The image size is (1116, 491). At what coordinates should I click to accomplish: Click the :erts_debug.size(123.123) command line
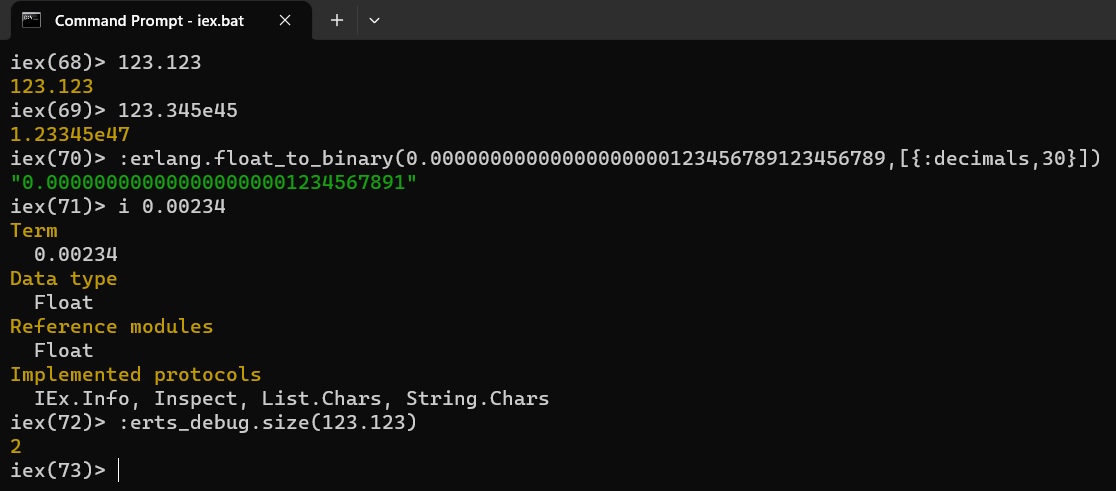pos(213,423)
